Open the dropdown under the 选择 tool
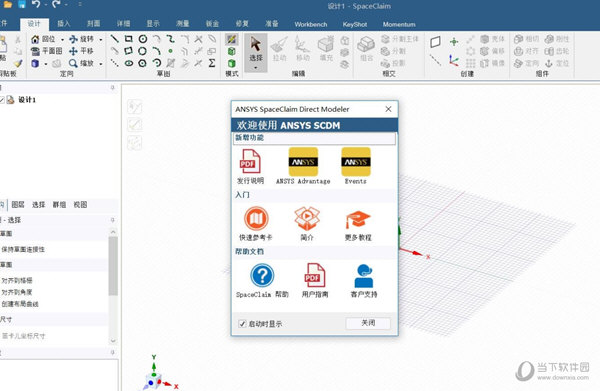Image resolution: width=600 pixels, height=391 pixels. (x=256, y=68)
